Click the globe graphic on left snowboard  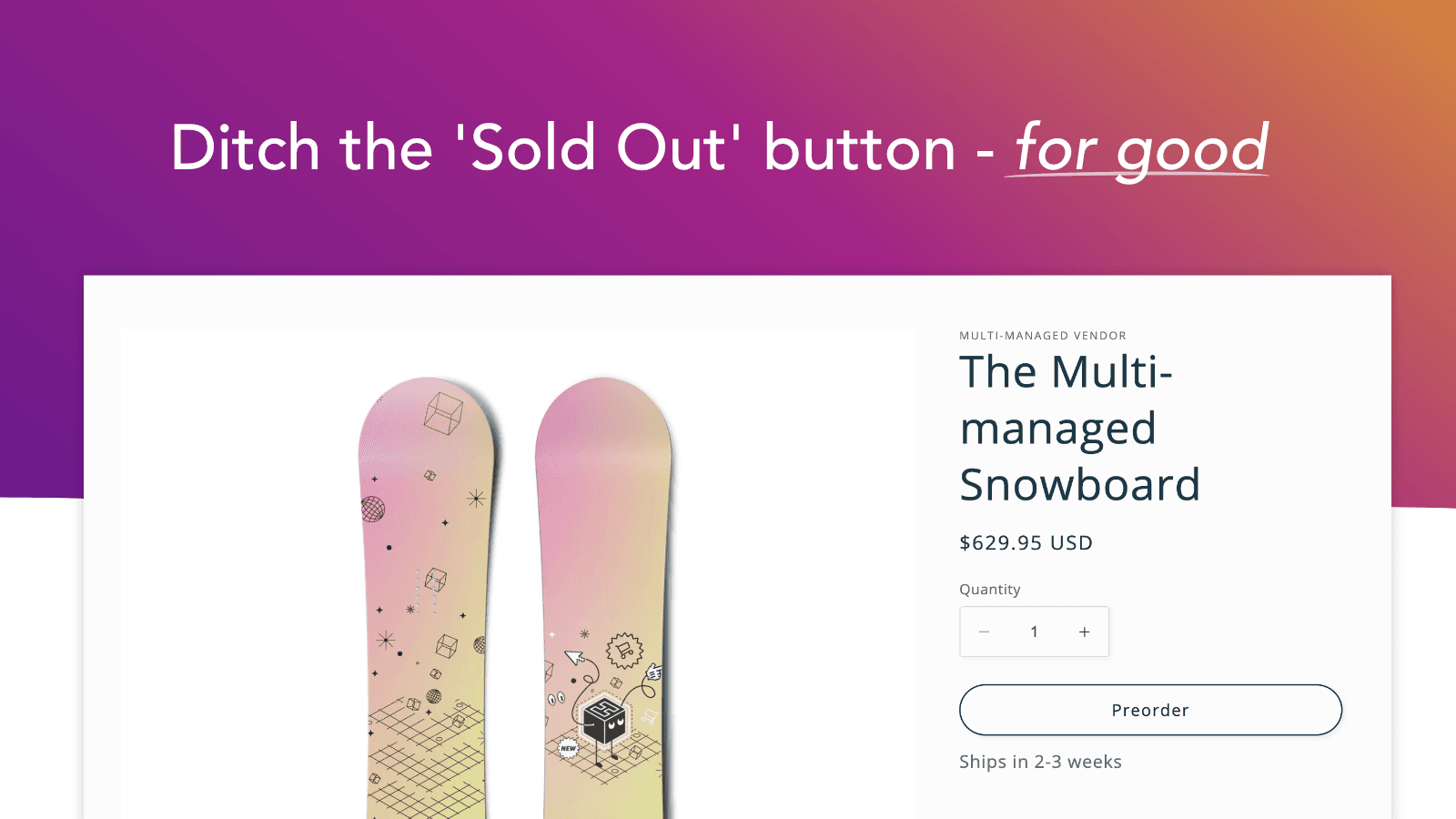click(x=373, y=509)
